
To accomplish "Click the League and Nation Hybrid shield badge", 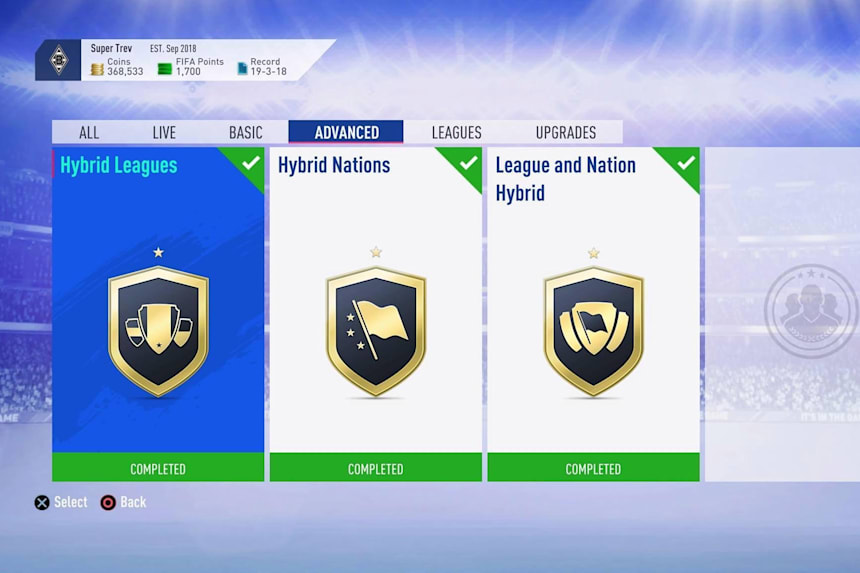I will (593, 331).
